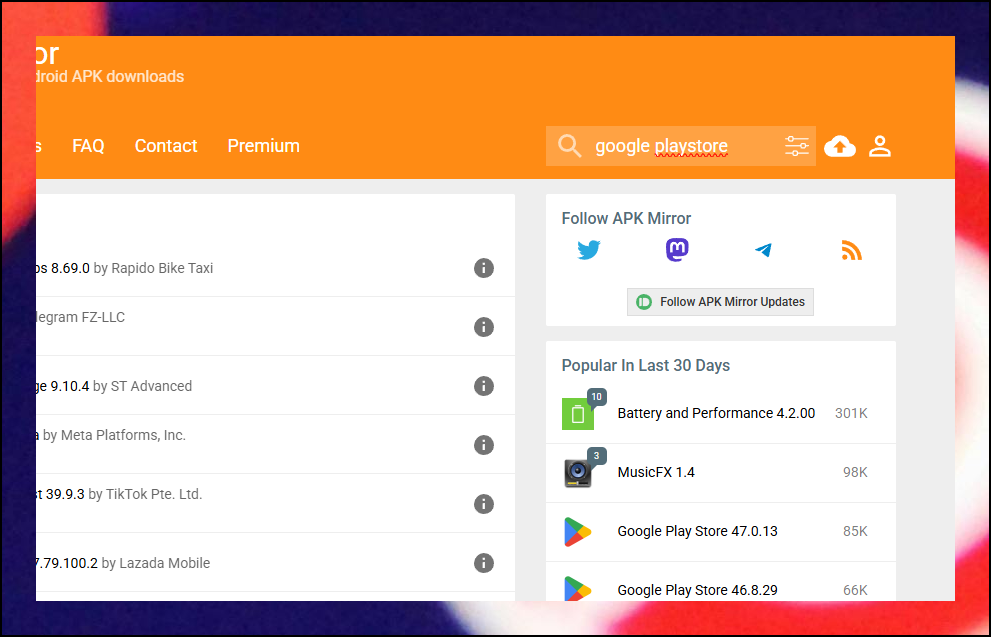The width and height of the screenshot is (991, 637).
Task: Follow APK Mirror on Twitter
Action: [x=588, y=250]
